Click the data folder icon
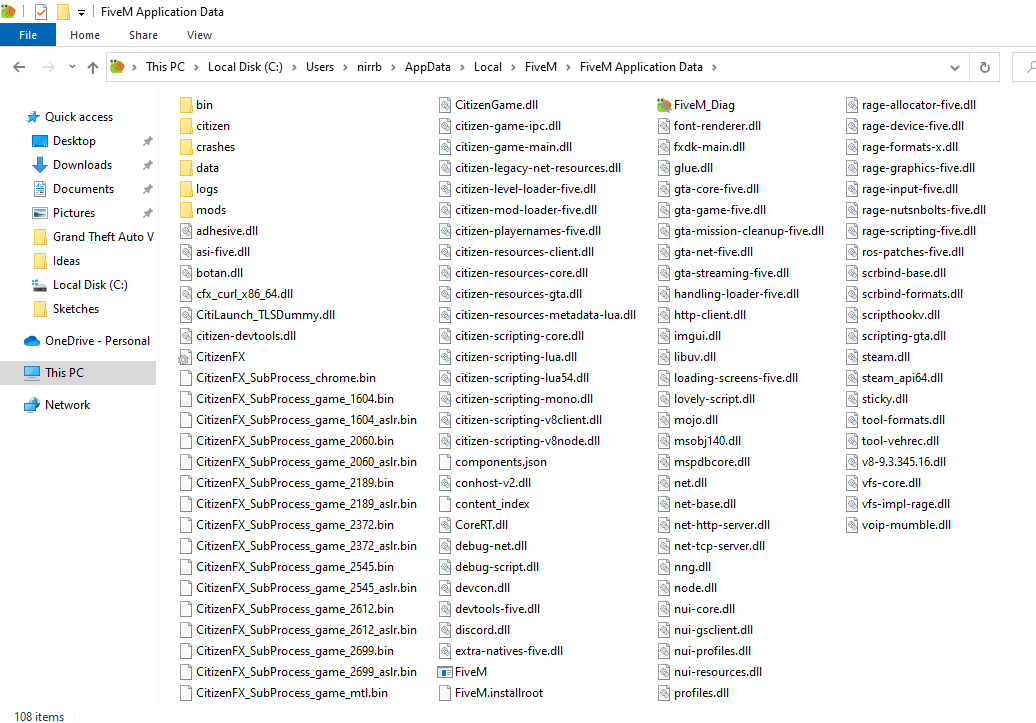 tap(186, 168)
